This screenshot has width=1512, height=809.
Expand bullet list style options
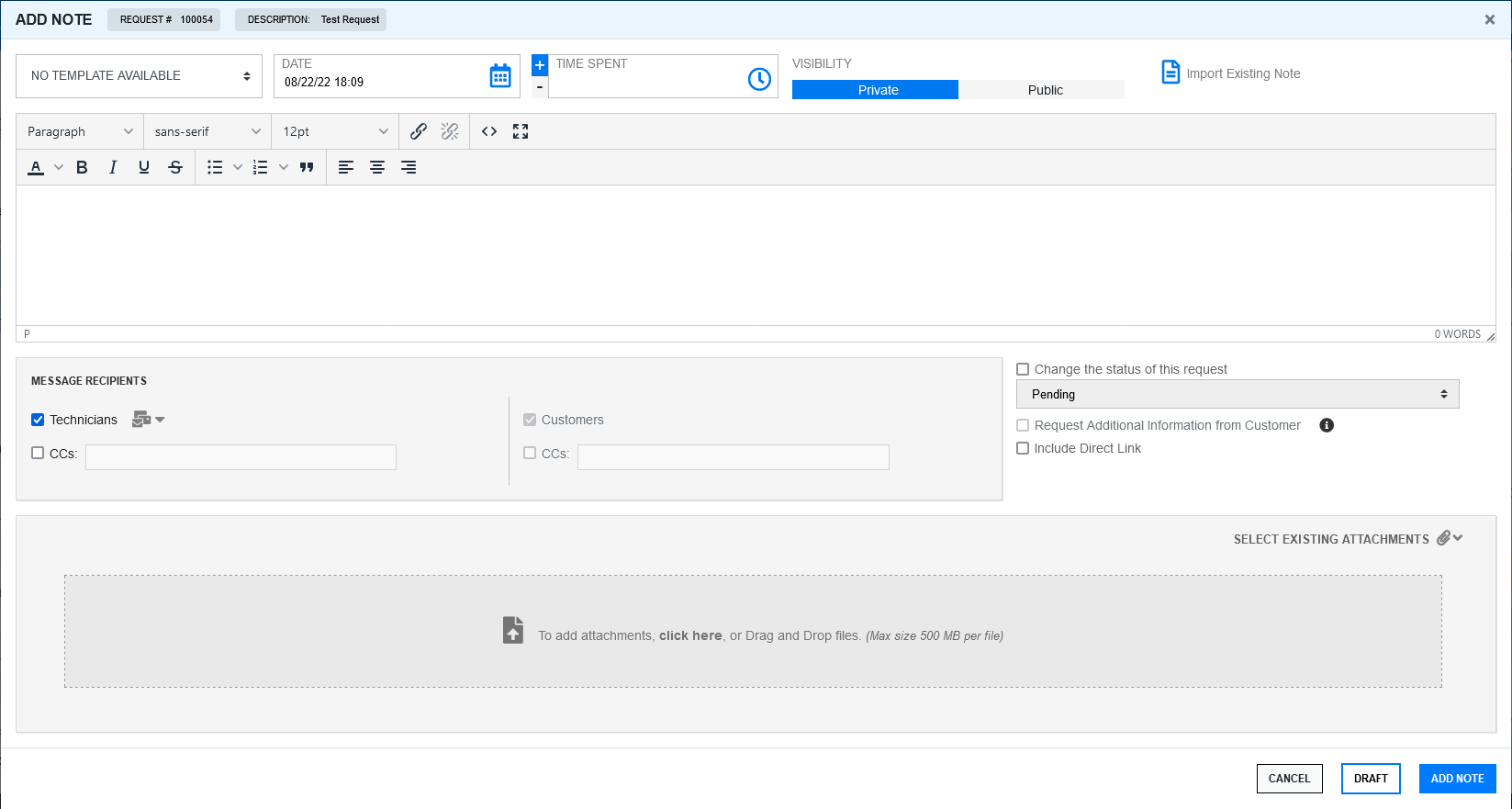point(238,167)
